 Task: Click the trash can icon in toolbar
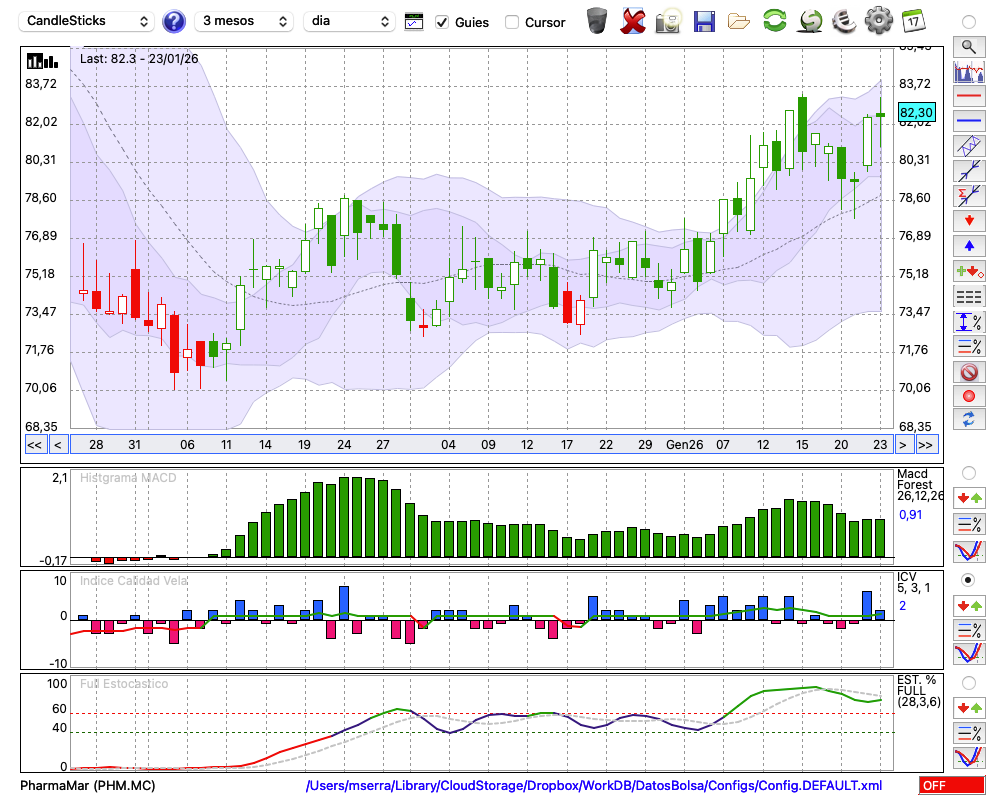tap(597, 20)
